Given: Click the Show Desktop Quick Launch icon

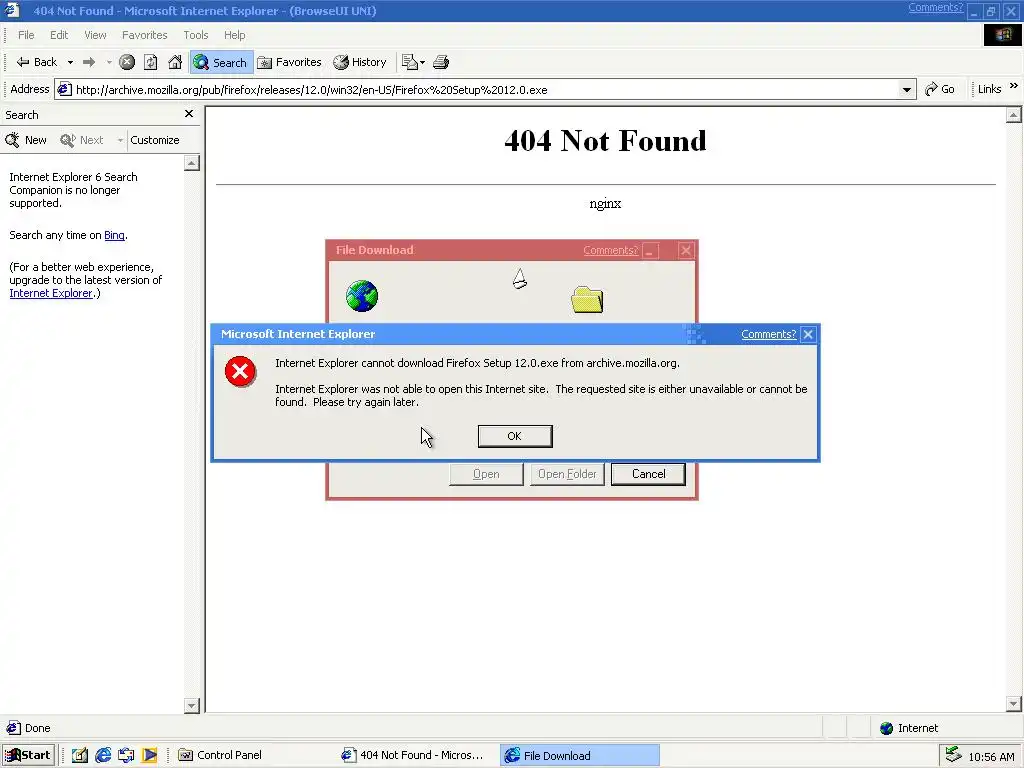Looking at the screenshot, I should tap(80, 755).
